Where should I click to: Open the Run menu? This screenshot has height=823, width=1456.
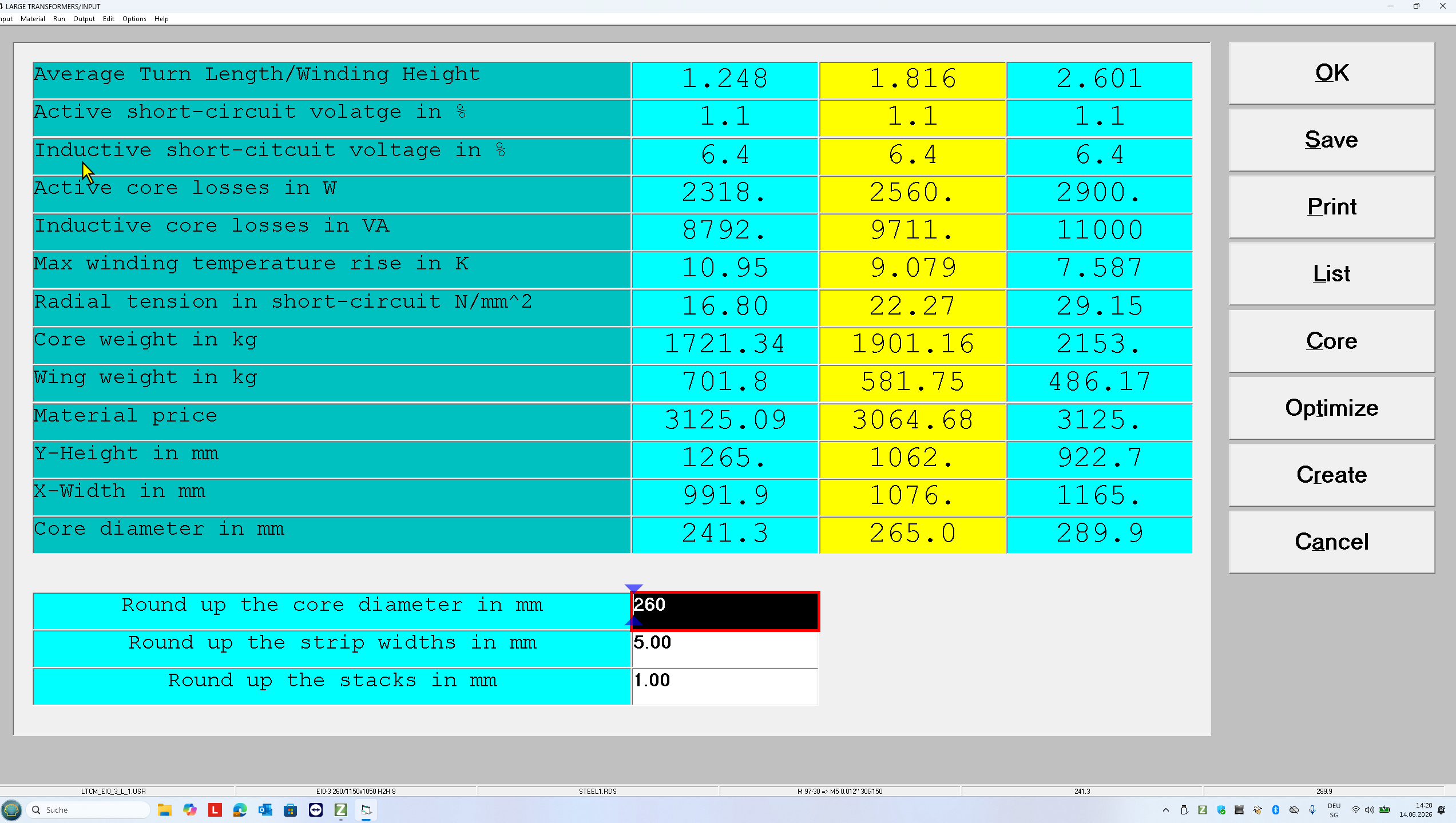(x=59, y=19)
